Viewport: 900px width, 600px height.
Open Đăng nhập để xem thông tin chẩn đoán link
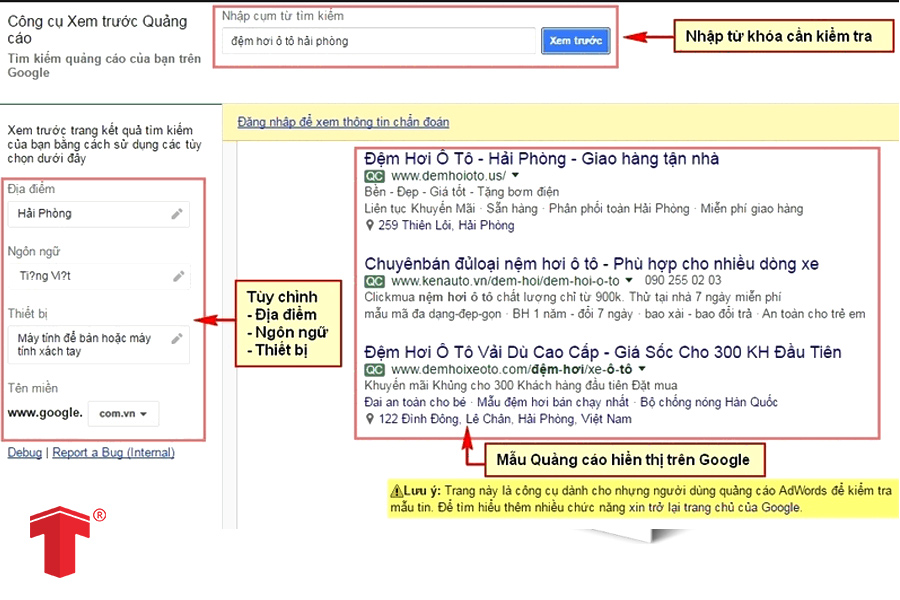click(x=343, y=122)
